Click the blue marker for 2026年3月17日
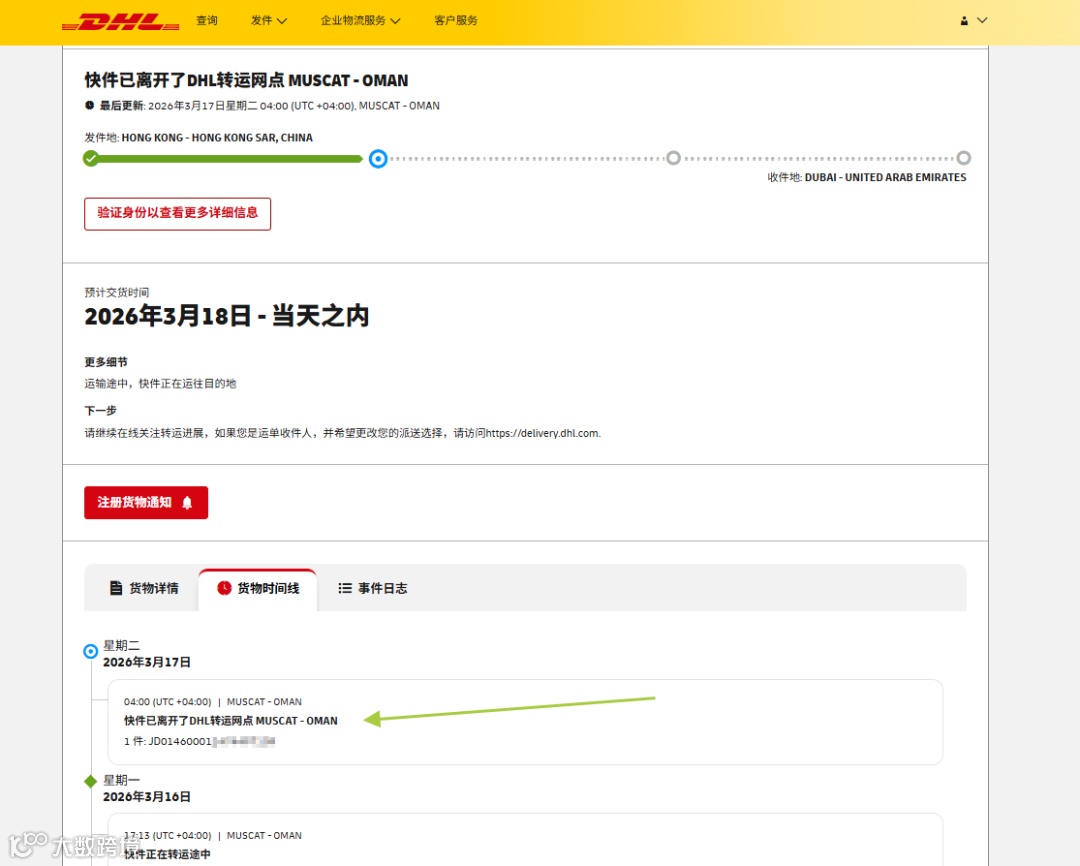1080x866 pixels. point(90,651)
